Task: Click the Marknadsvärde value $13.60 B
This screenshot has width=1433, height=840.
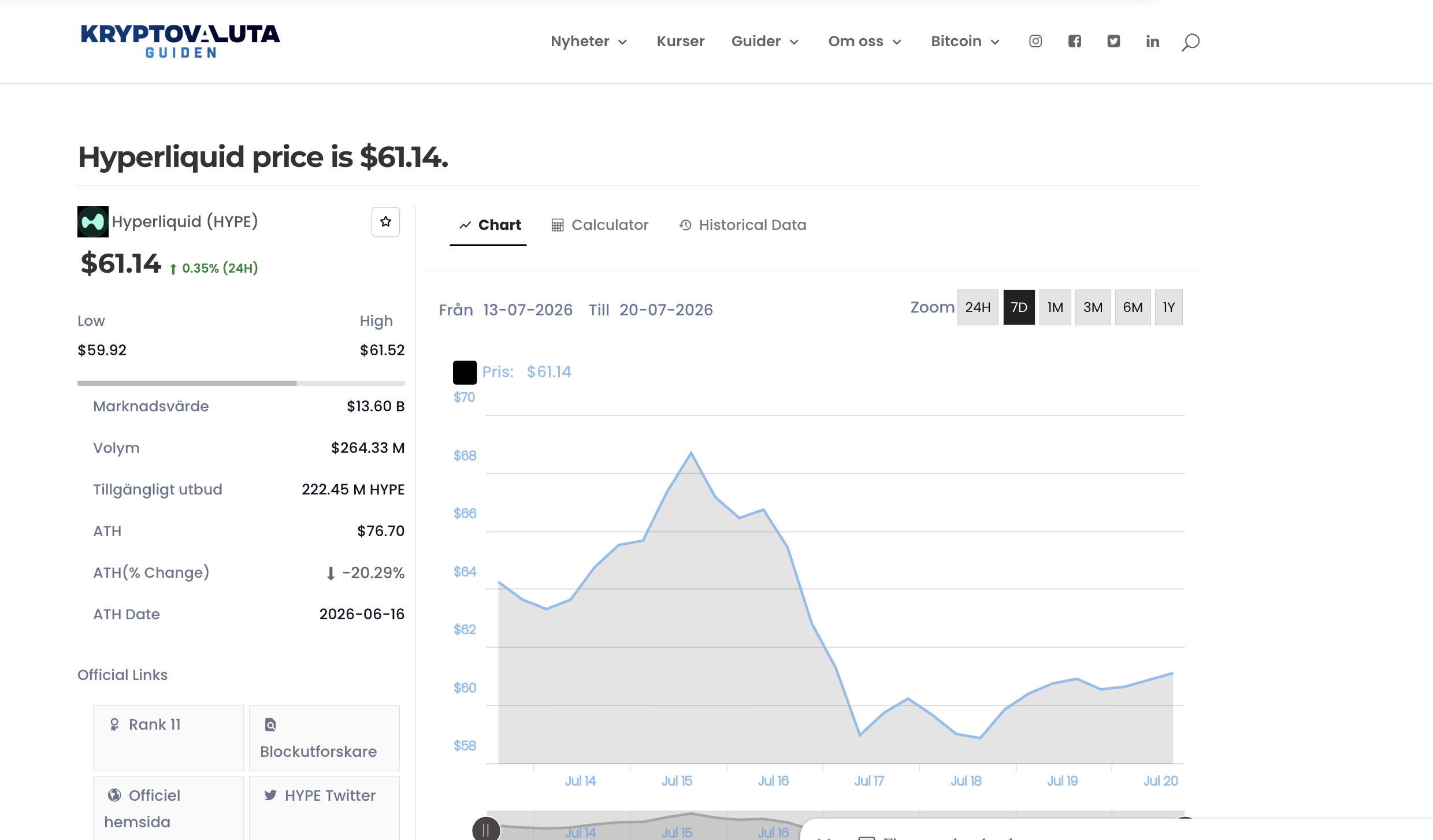Action: point(376,406)
